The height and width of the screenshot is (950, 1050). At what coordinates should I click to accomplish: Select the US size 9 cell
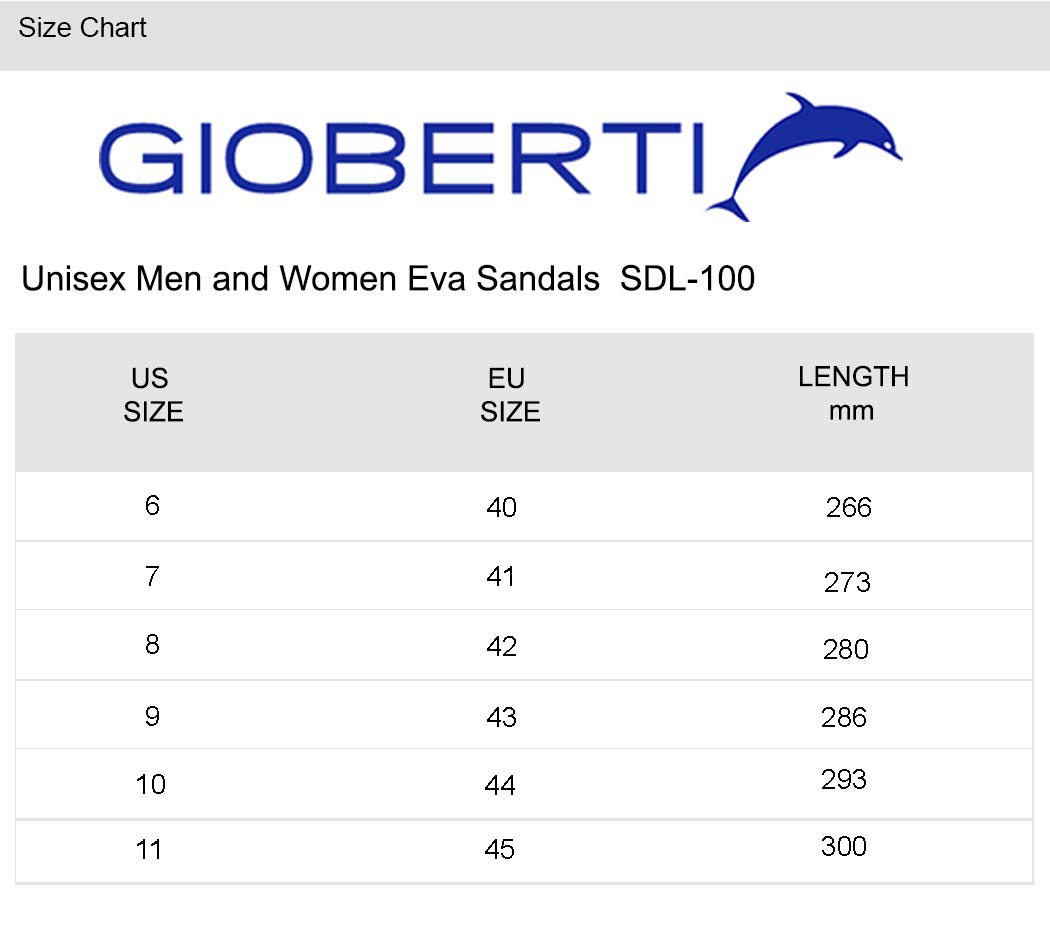[x=152, y=717]
